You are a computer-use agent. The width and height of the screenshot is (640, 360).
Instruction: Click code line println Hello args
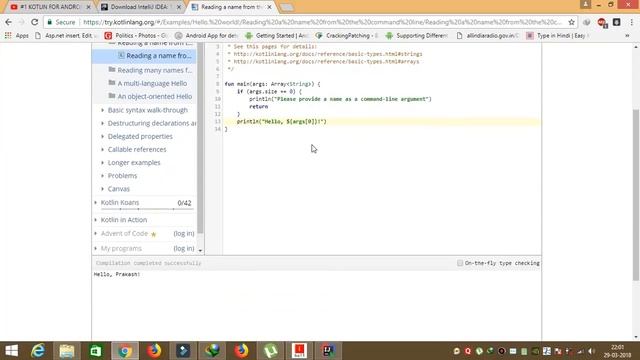282,122
